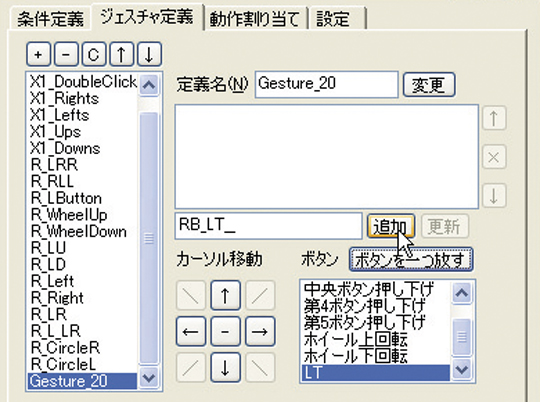The image size is (540, 402).
Task: Move selected gesture up in list toolbar
Action: [x=121, y=54]
